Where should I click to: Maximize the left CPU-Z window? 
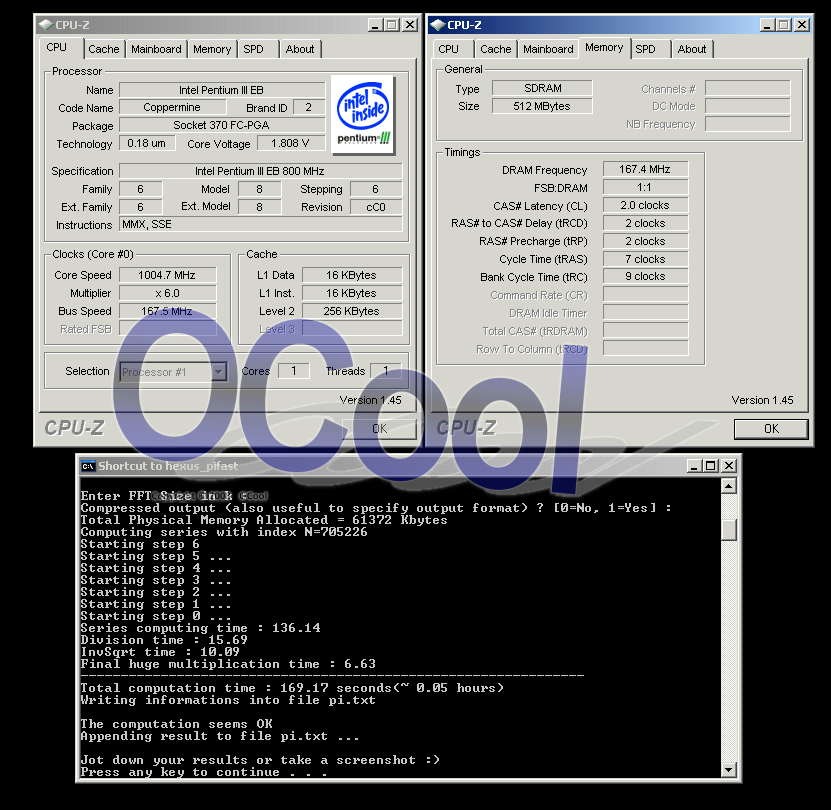[x=392, y=25]
